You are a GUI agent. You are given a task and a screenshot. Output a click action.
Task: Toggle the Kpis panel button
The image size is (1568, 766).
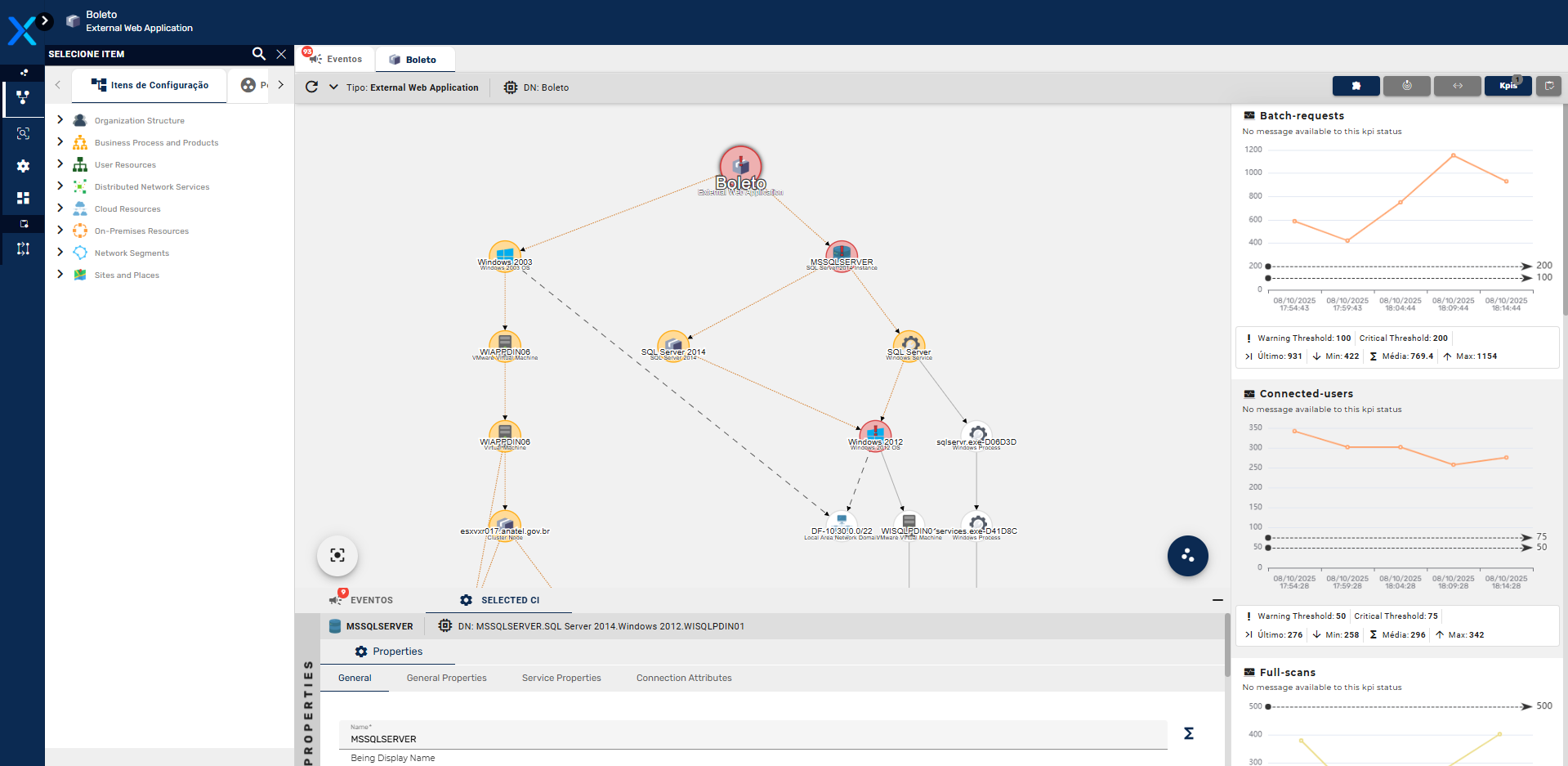1508,86
